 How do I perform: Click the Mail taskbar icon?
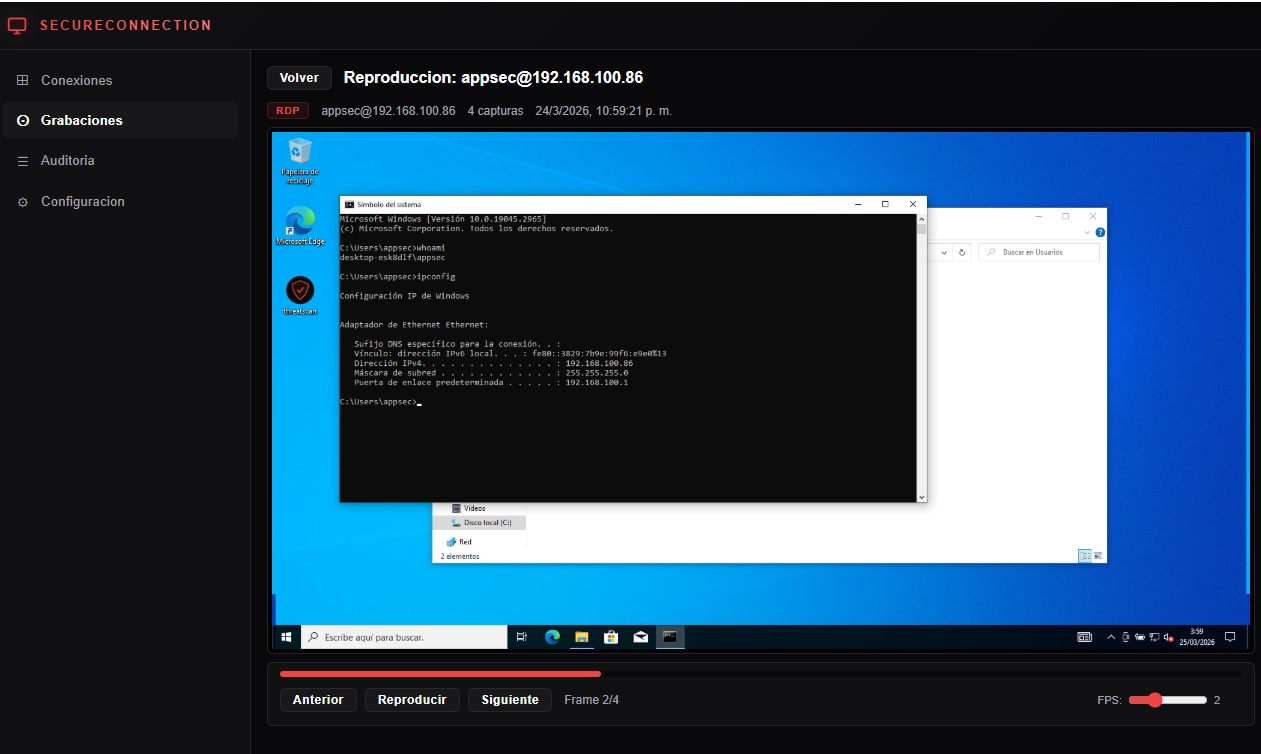coord(641,637)
